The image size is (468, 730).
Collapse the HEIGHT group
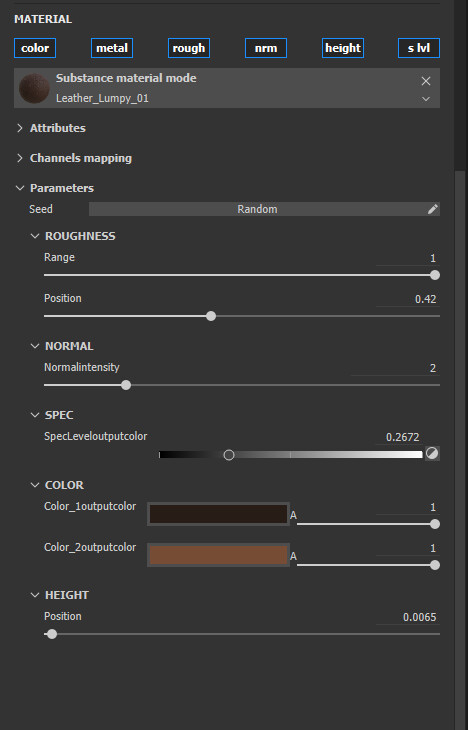(35, 595)
